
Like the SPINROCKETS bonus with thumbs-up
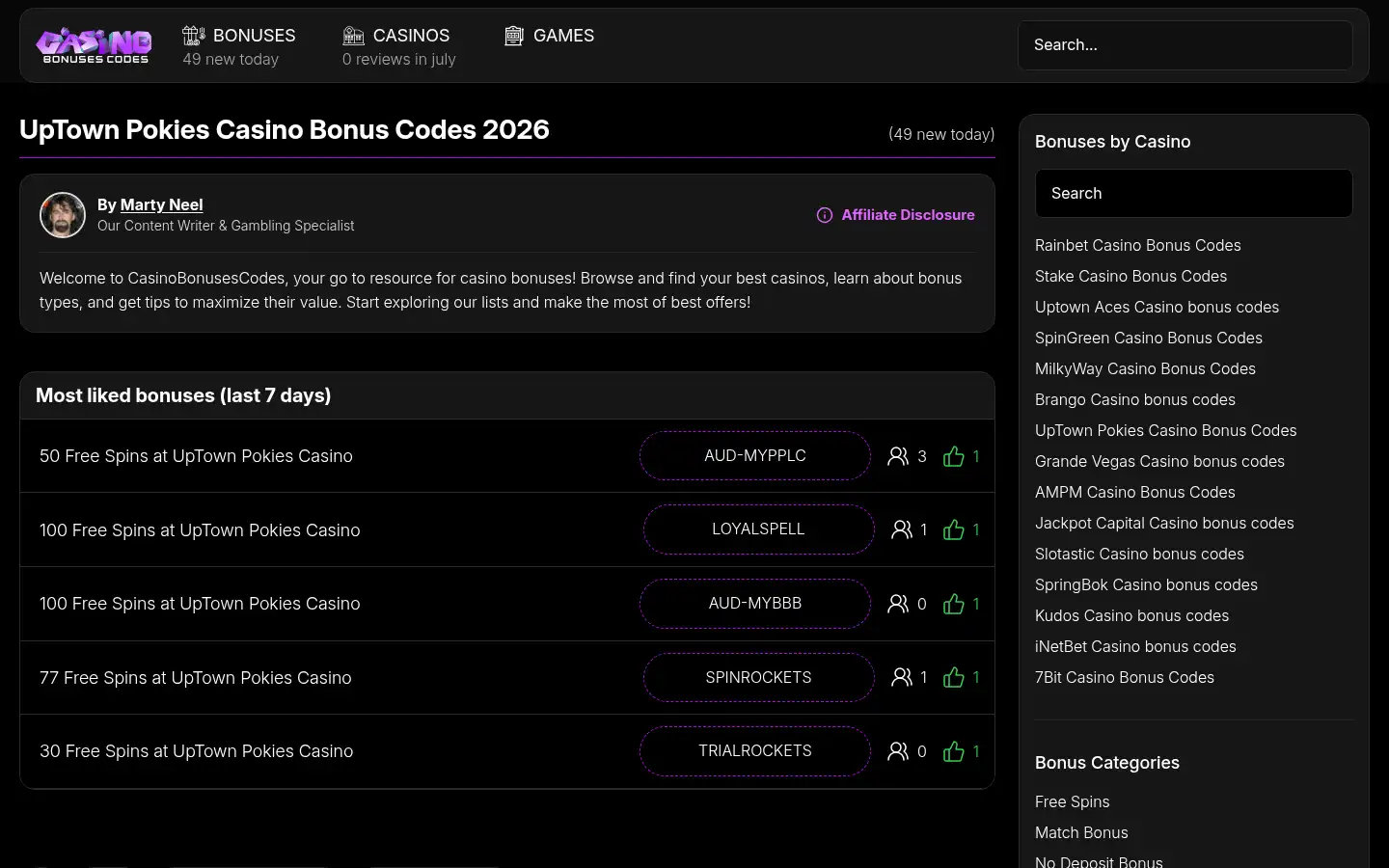point(954,677)
